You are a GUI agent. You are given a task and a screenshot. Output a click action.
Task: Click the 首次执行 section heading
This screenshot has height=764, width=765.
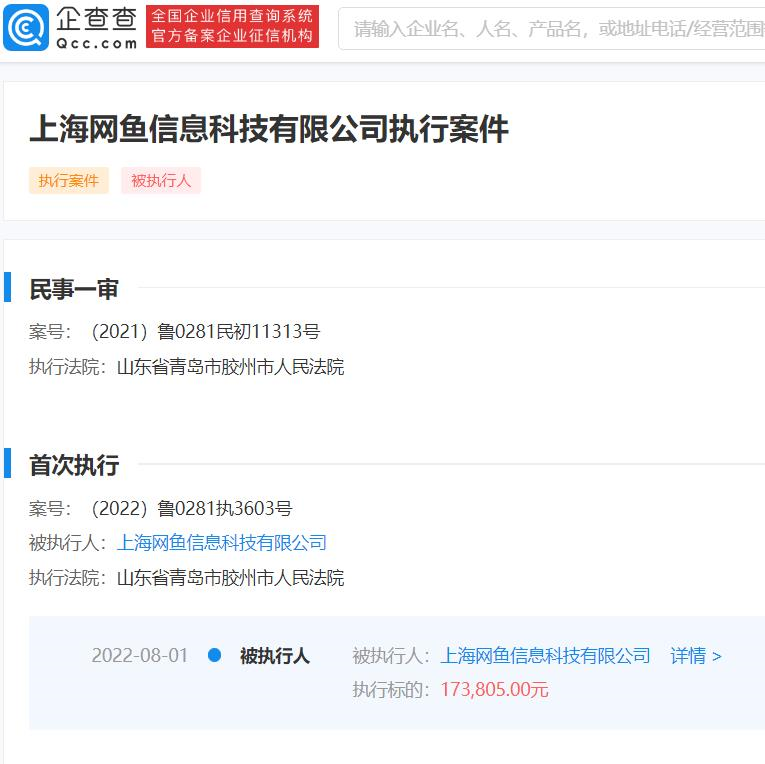click(74, 465)
